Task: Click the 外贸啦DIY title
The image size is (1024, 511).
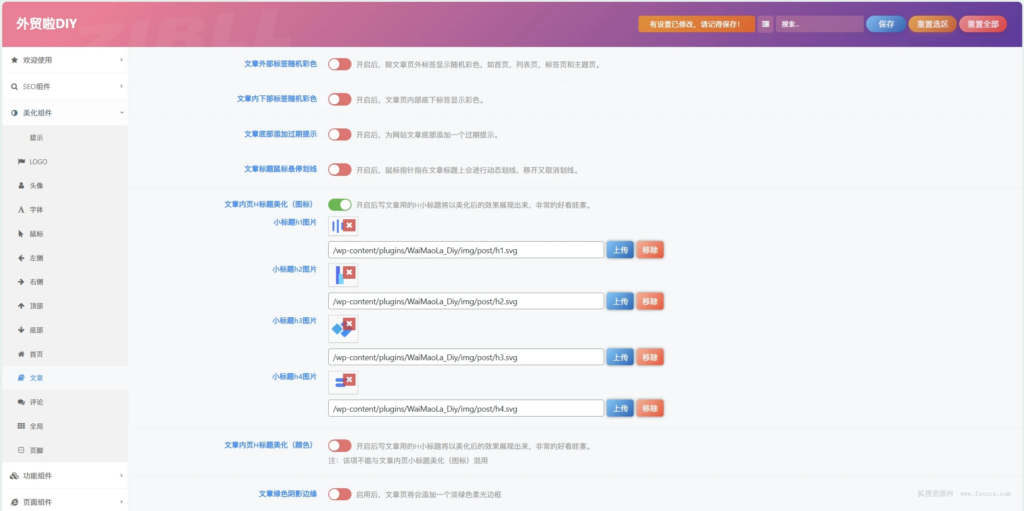Action: coord(46,24)
